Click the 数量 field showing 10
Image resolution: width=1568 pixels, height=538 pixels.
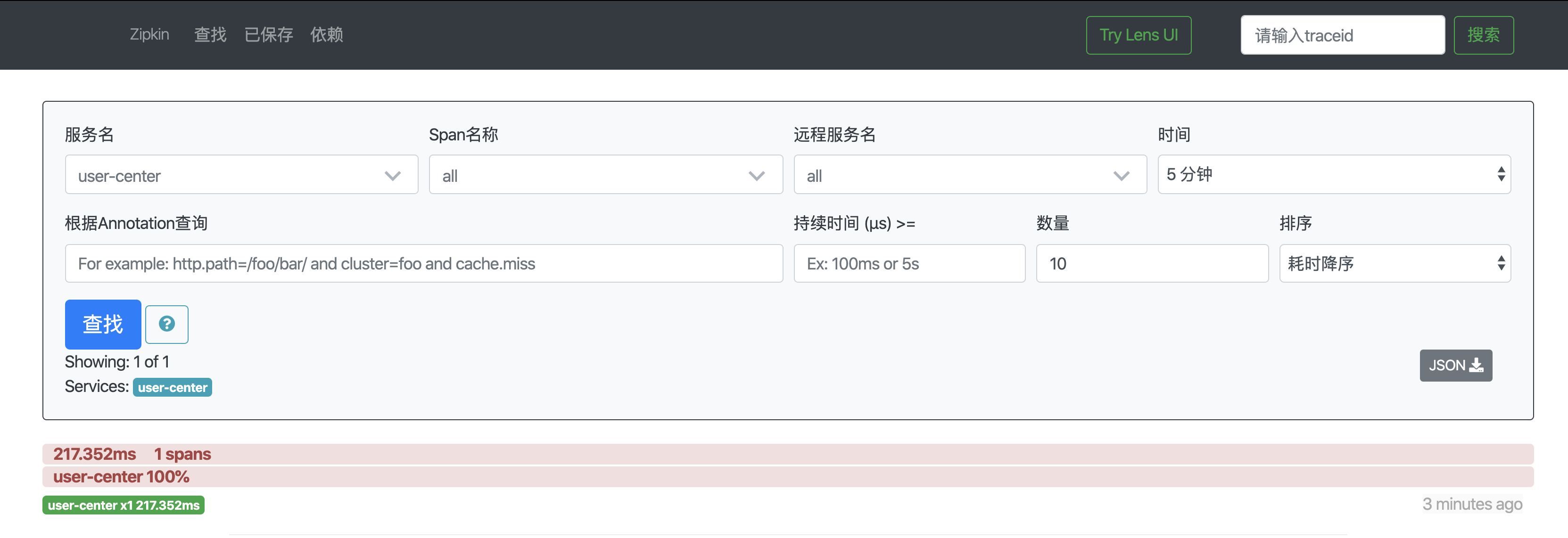(x=1151, y=263)
